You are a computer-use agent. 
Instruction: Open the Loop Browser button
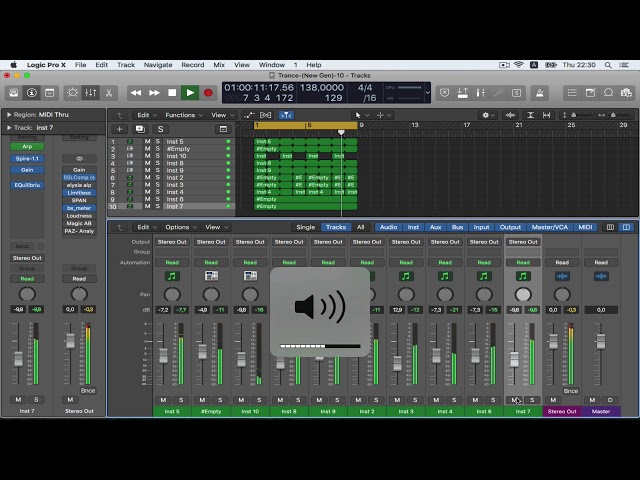click(608, 93)
